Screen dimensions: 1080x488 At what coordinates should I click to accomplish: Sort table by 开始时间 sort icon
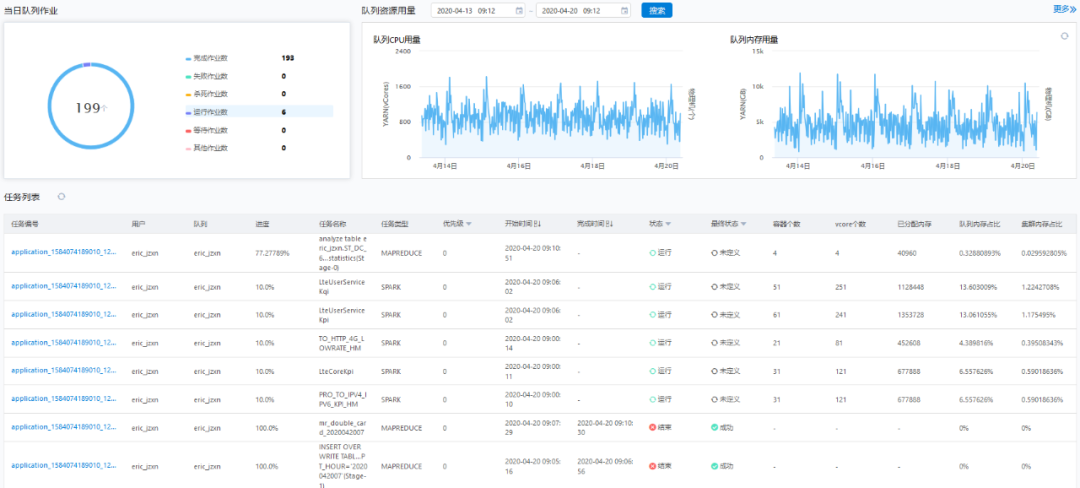[539, 224]
